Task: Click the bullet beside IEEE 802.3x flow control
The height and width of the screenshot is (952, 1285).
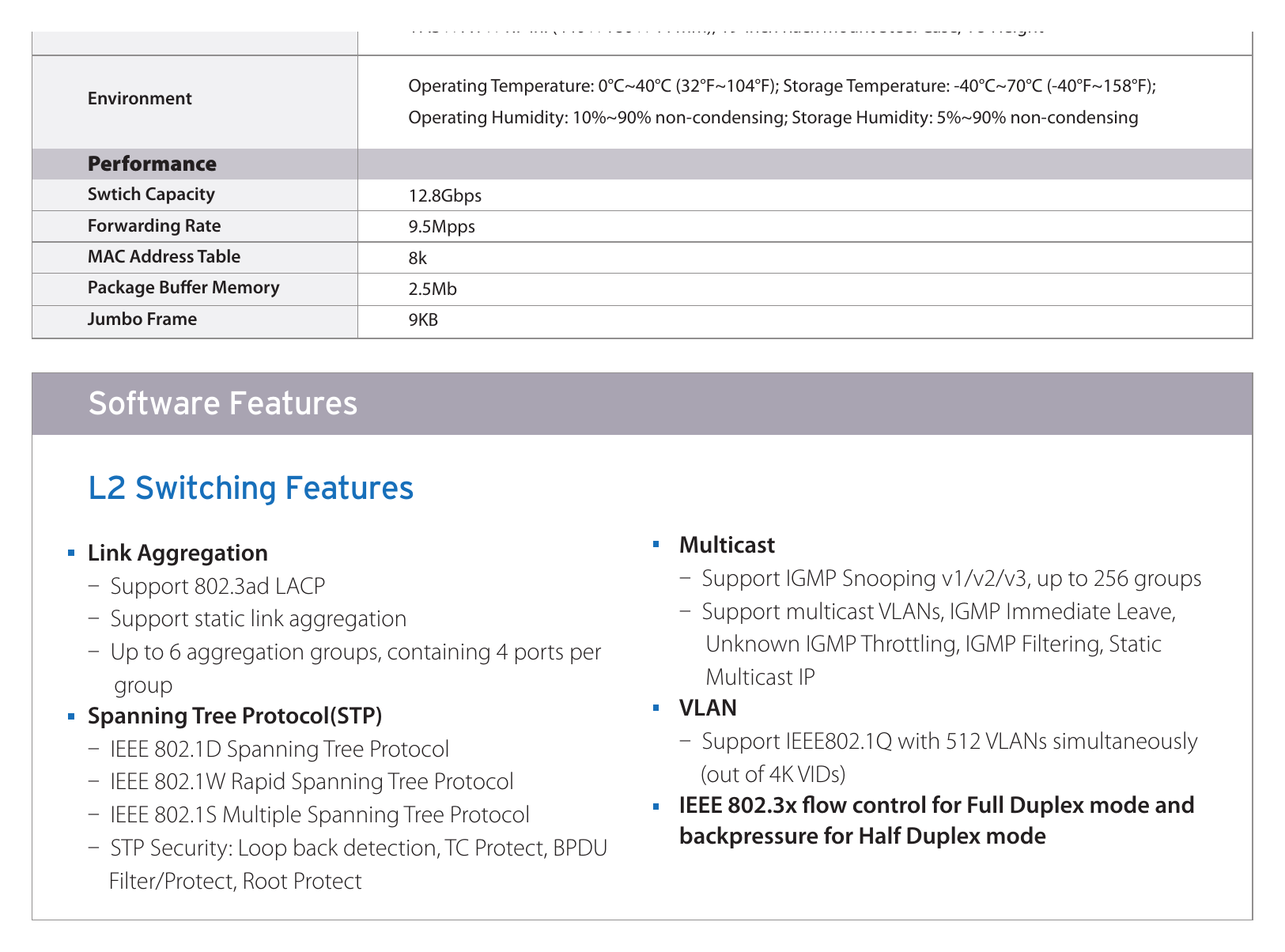Action: point(656,807)
